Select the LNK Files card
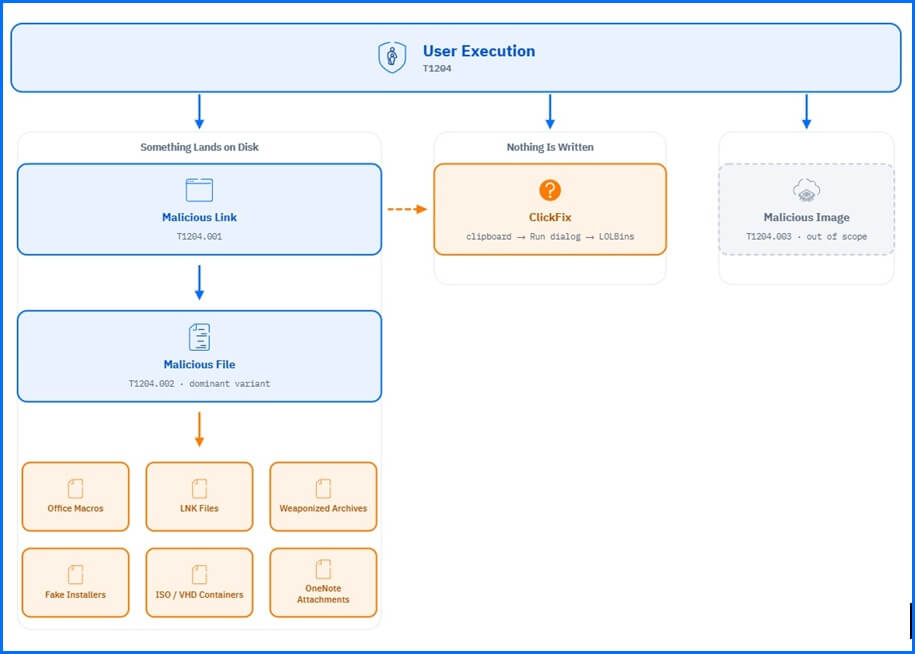915x654 pixels. (199, 496)
